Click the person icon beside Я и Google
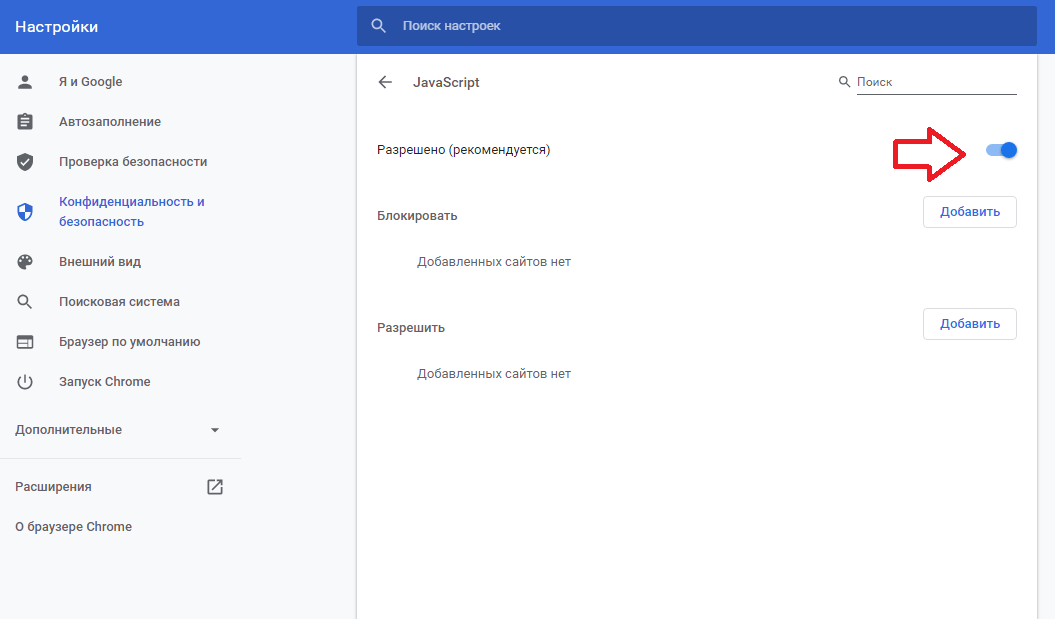 point(25,82)
